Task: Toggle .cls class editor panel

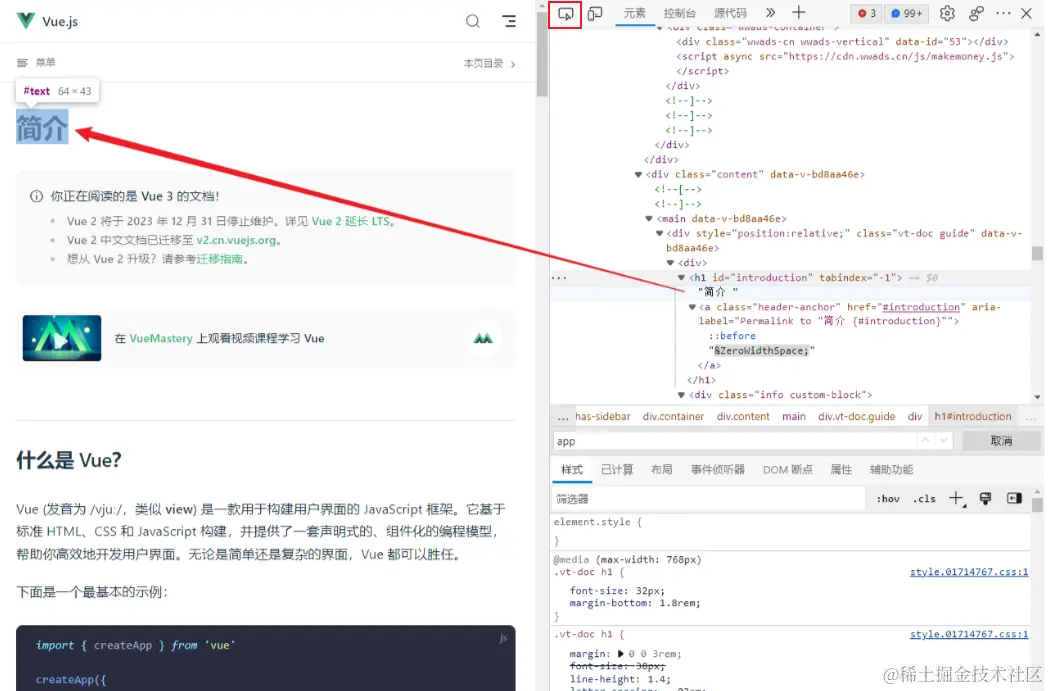Action: pyautogui.click(x=924, y=499)
